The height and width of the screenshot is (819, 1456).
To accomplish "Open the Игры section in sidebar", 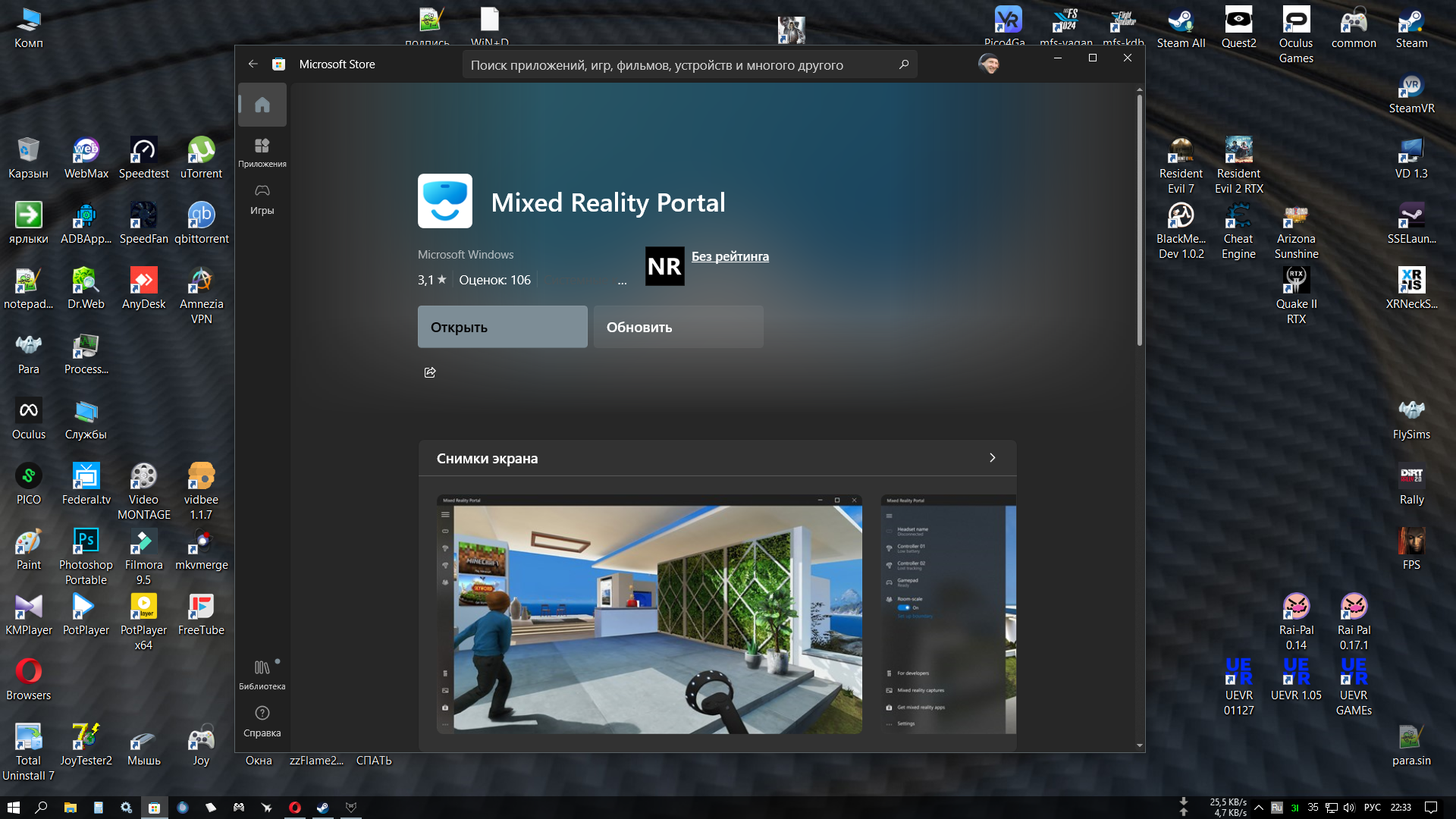I will [262, 199].
